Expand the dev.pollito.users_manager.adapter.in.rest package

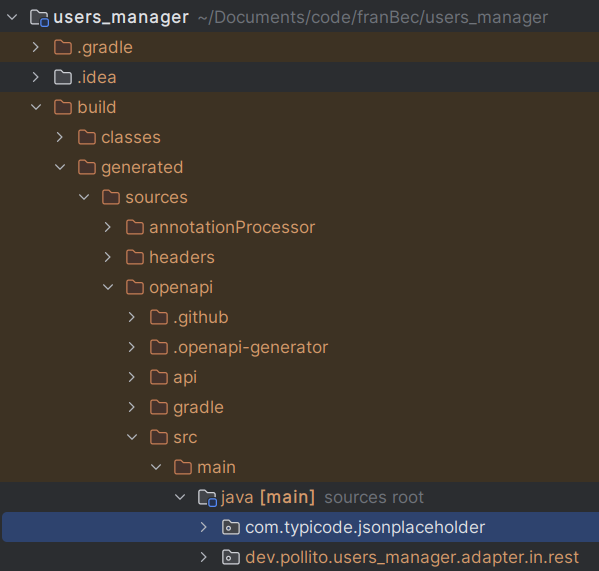coord(204,557)
